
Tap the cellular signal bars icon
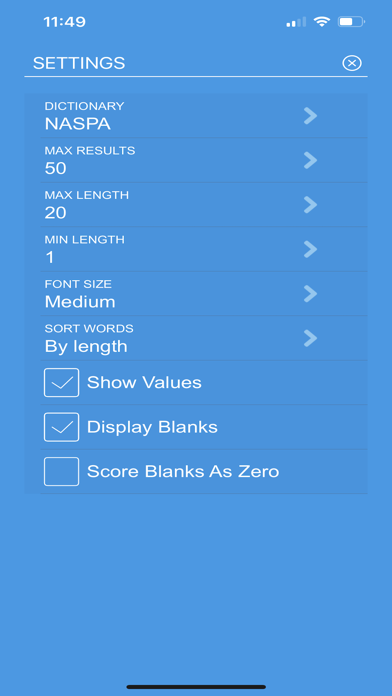296,22
